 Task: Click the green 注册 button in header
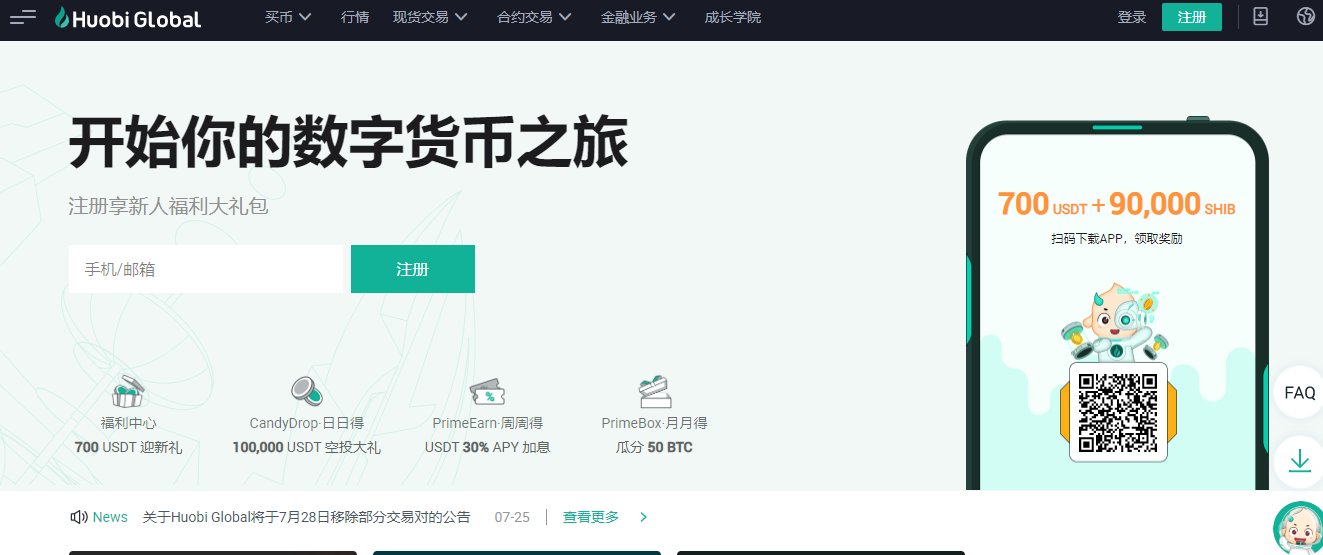coord(1191,17)
